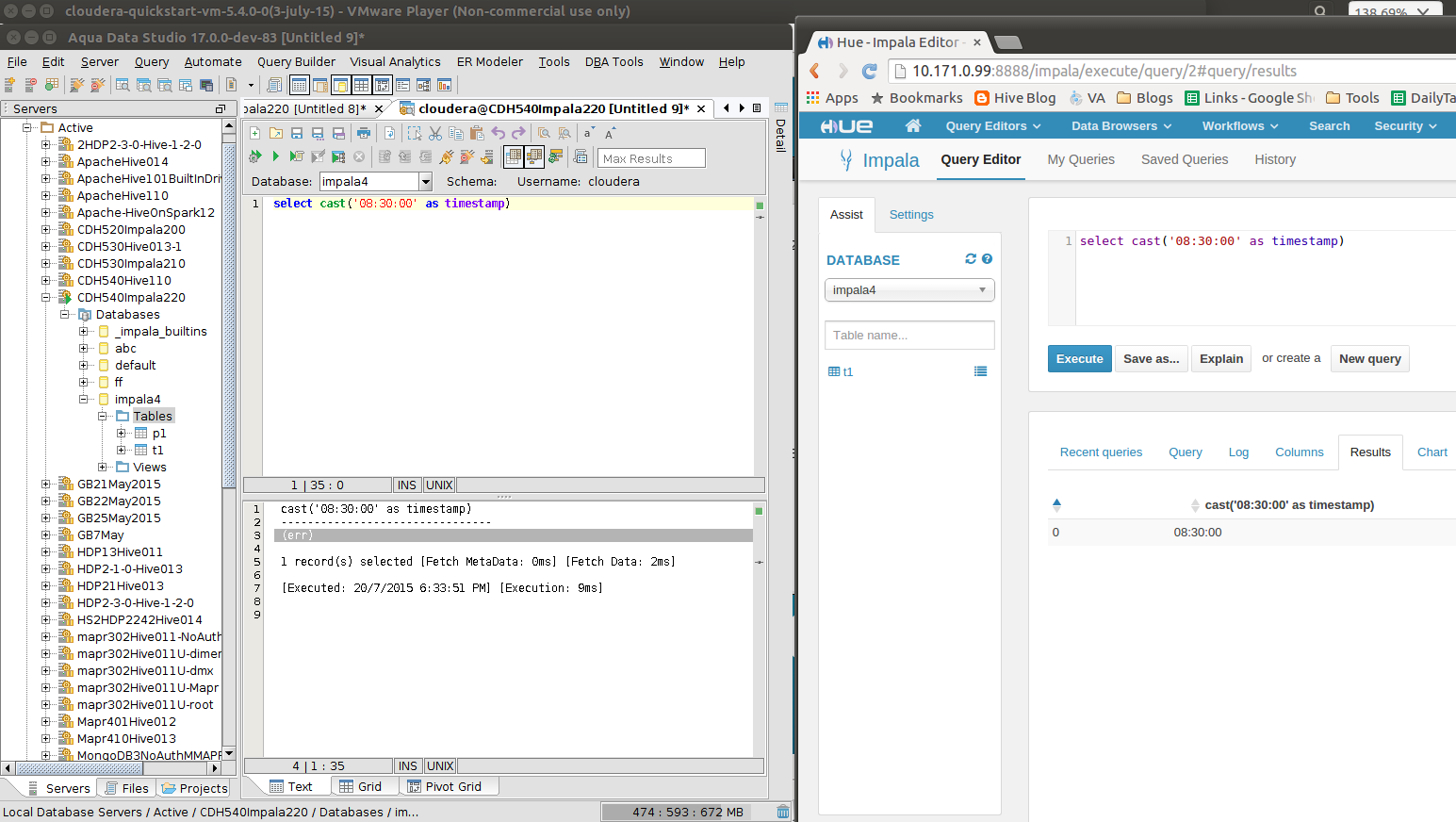Open the DBA Tools menu
Screen dimensions: 1456x822
pyautogui.click(x=614, y=62)
